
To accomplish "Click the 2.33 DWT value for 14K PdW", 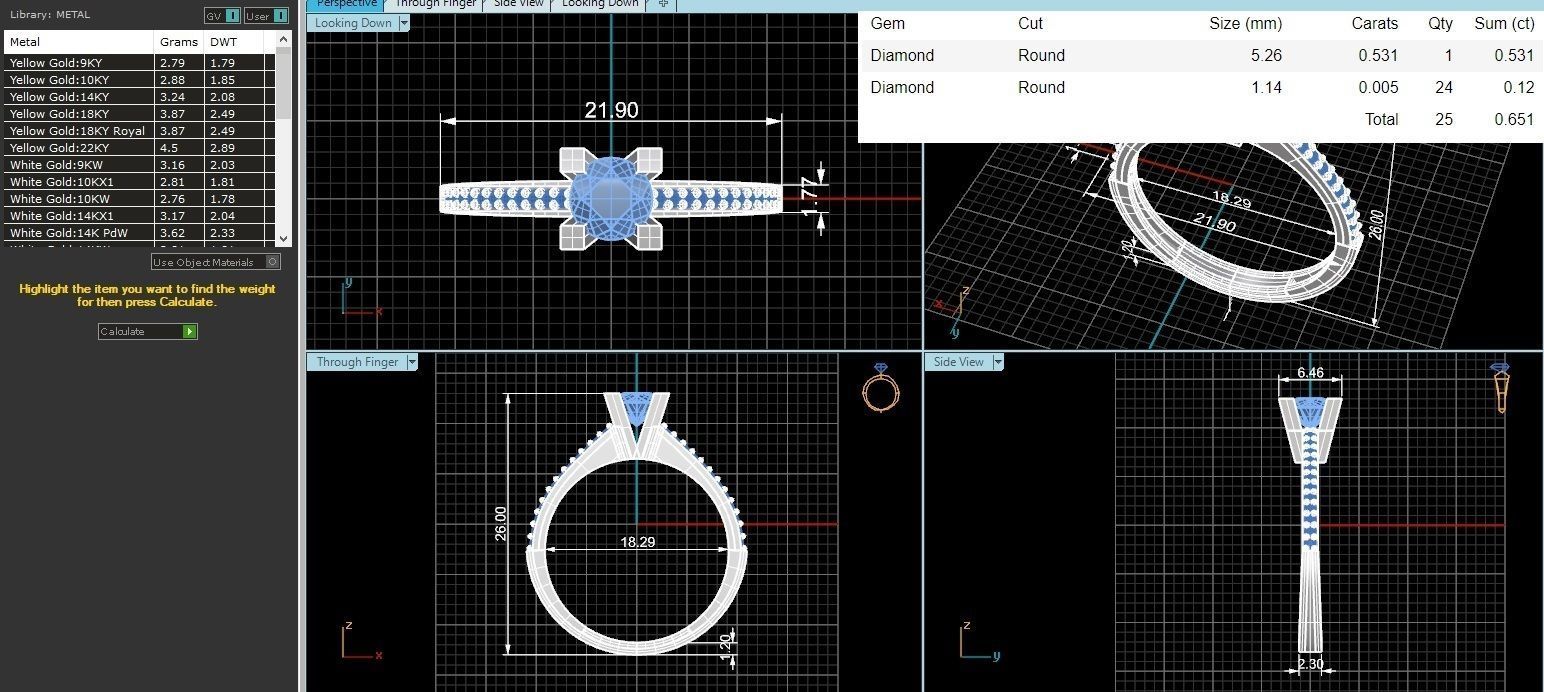I will [222, 233].
